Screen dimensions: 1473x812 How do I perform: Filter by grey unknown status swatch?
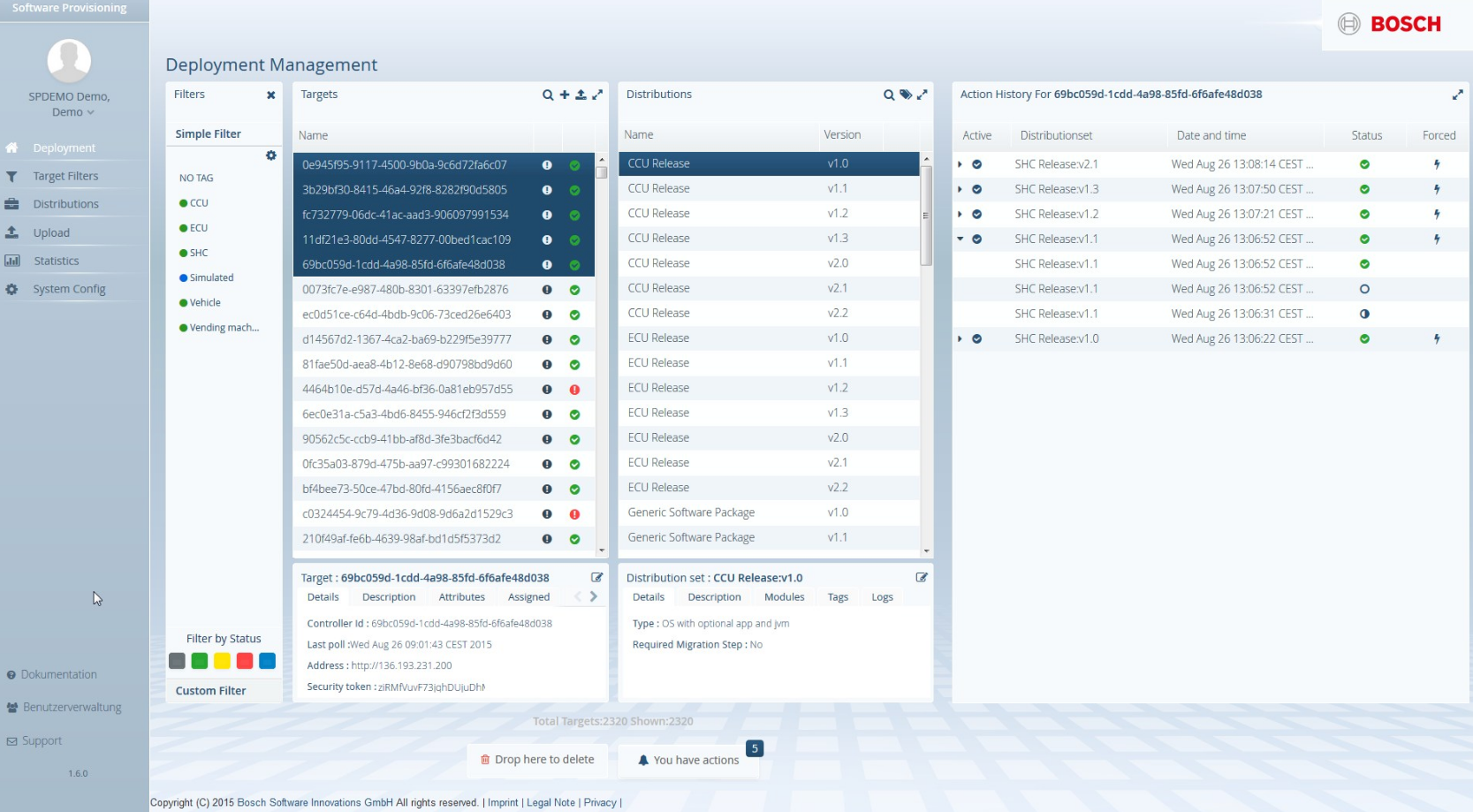[177, 661]
